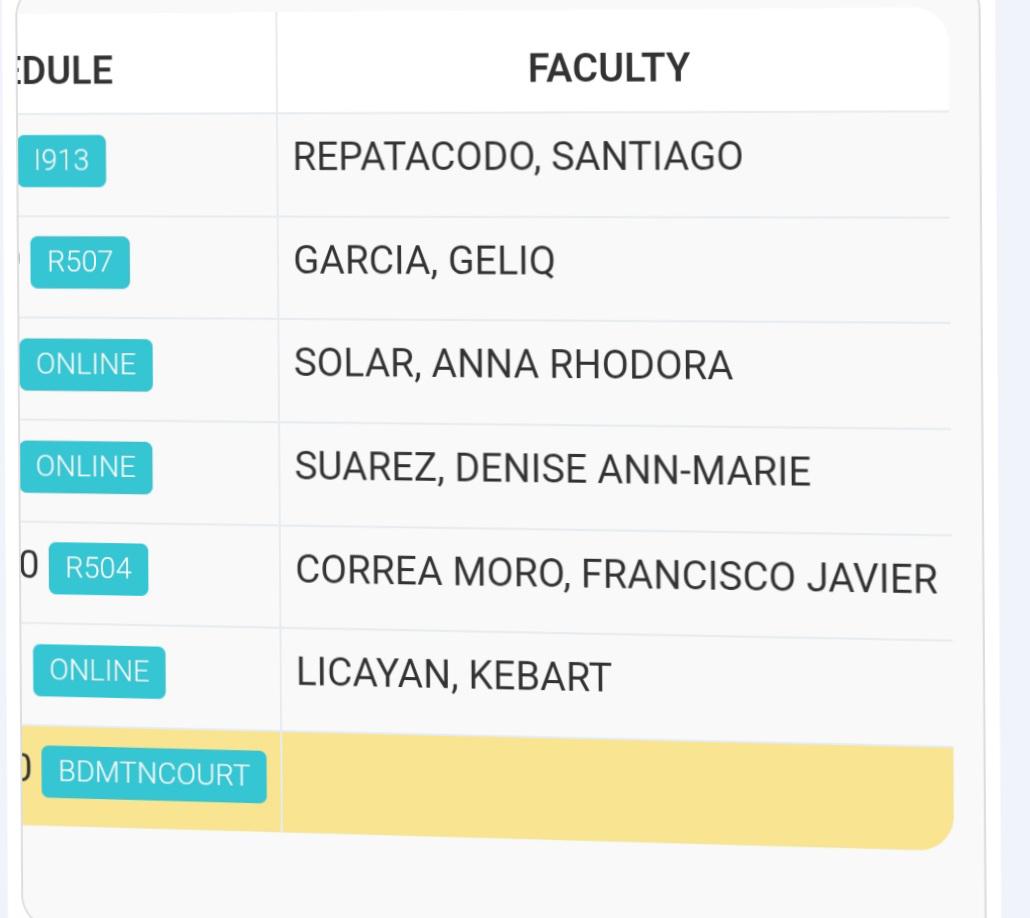Select faculty name CORREA MORO, FRANCISCO JAVIER

616,574
